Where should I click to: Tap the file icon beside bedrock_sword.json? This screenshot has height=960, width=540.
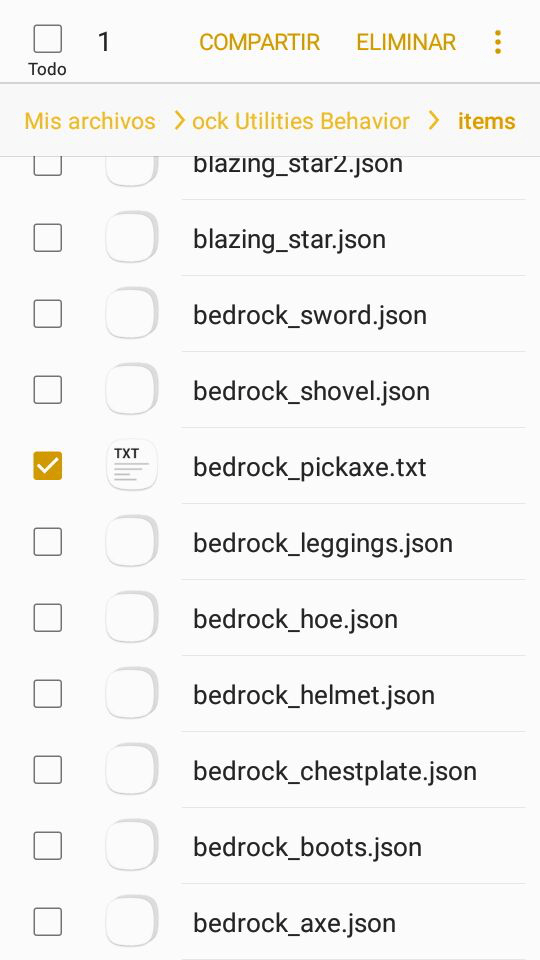point(132,314)
